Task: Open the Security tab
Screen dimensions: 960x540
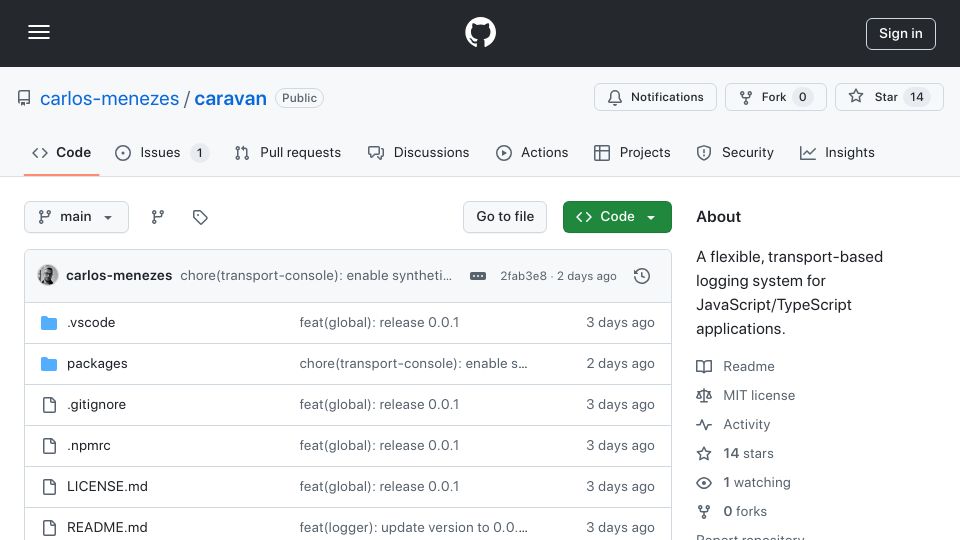Action: [x=735, y=152]
